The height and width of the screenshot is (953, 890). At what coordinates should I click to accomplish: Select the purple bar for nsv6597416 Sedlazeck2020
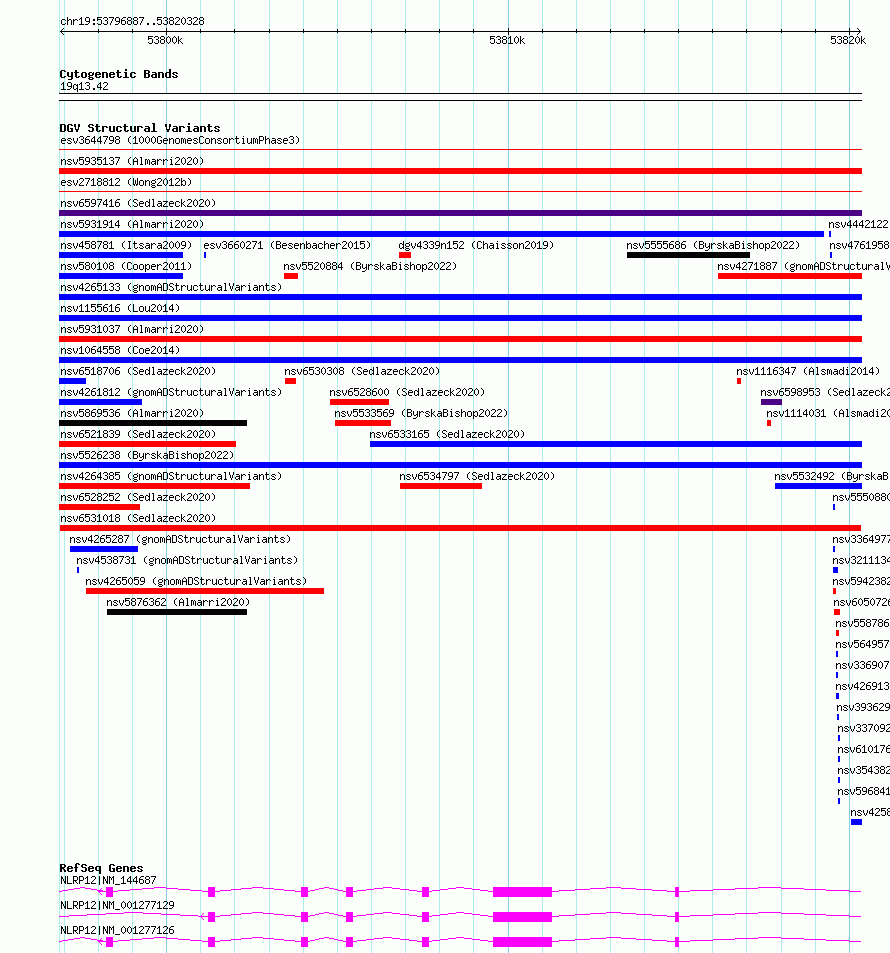click(460, 213)
